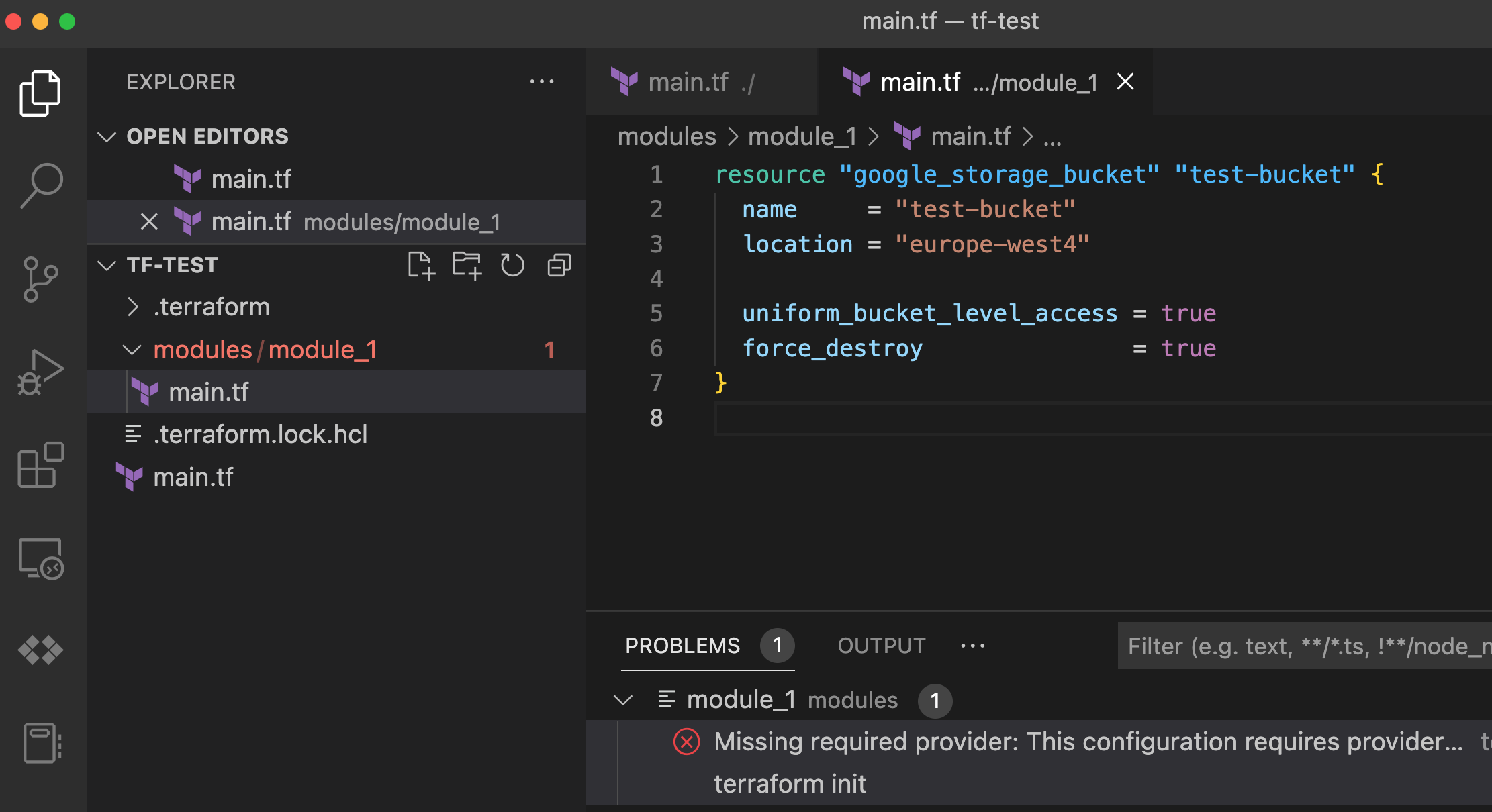Collapse the module_1 group in Problems panel

tap(623, 699)
